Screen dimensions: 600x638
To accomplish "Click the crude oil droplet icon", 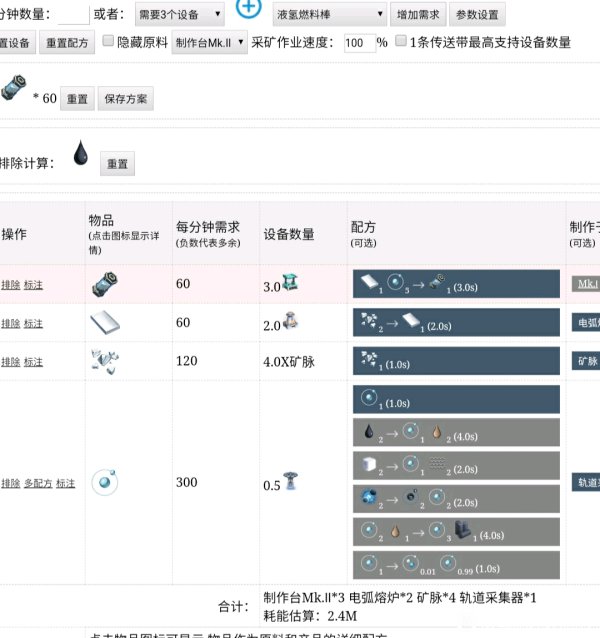I will [x=80, y=153].
